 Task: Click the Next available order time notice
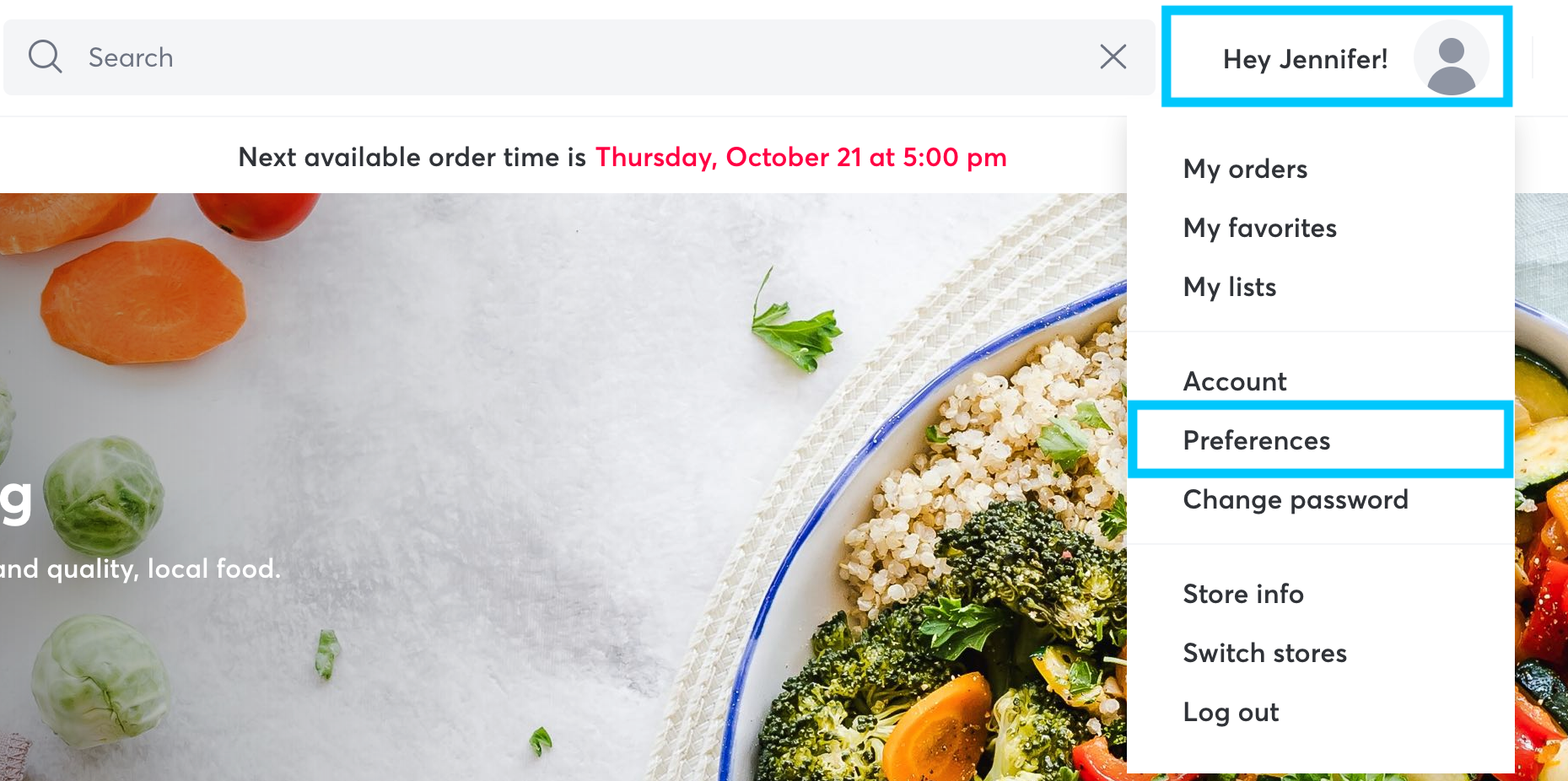pos(622,157)
